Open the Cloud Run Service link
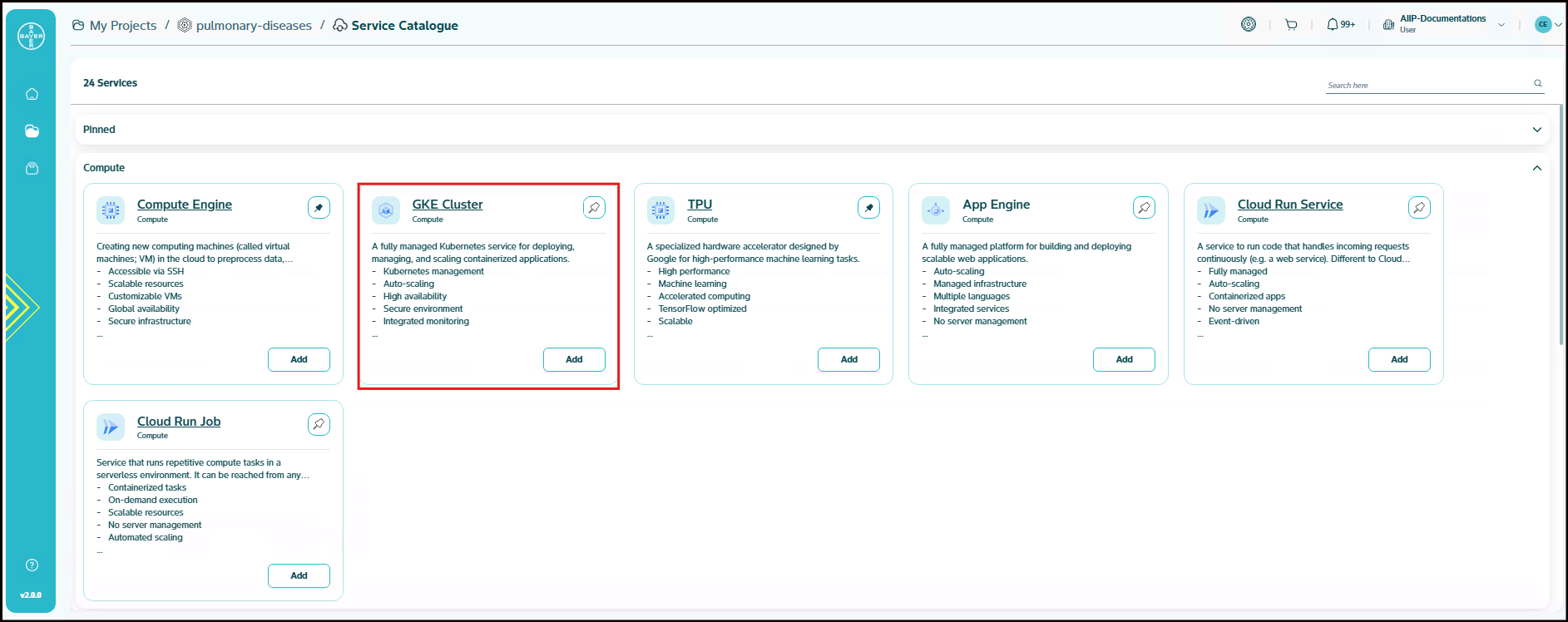This screenshot has width=1568, height=622. (1289, 205)
